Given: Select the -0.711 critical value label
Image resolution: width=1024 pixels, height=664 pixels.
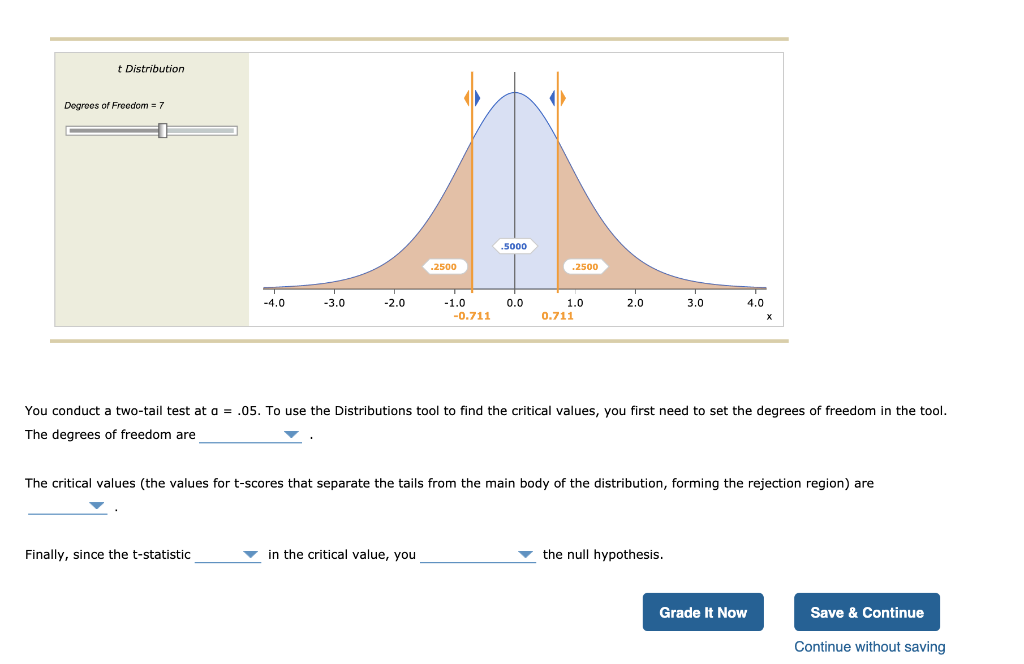Looking at the screenshot, I should point(472,314).
